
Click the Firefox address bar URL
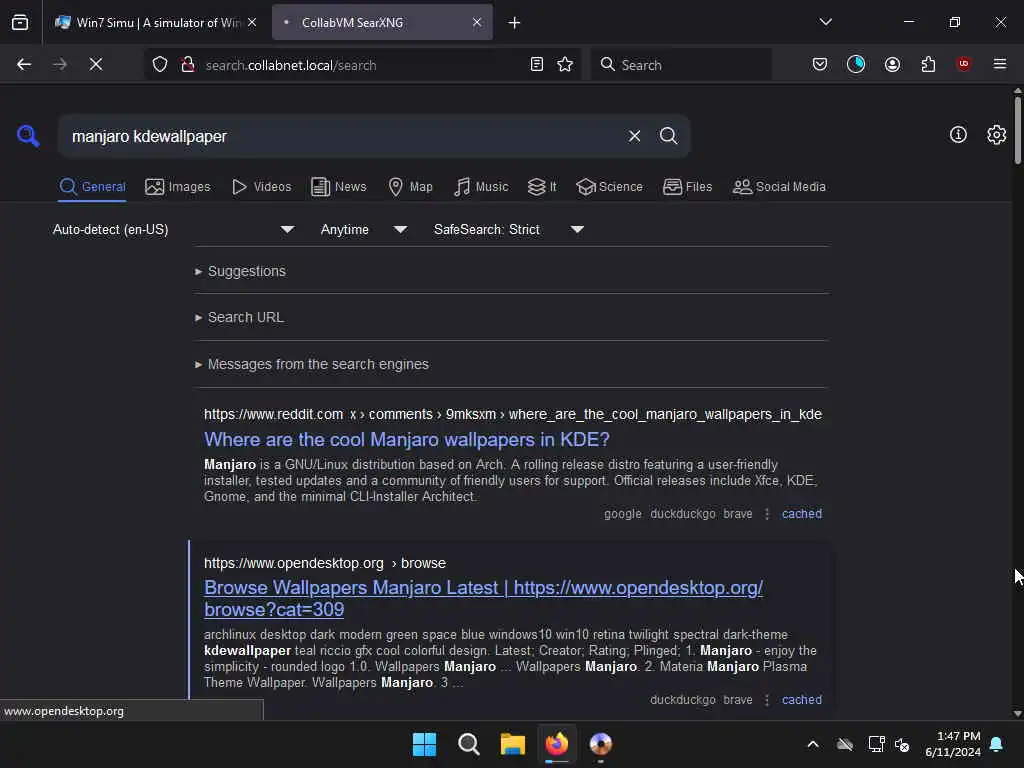click(291, 65)
